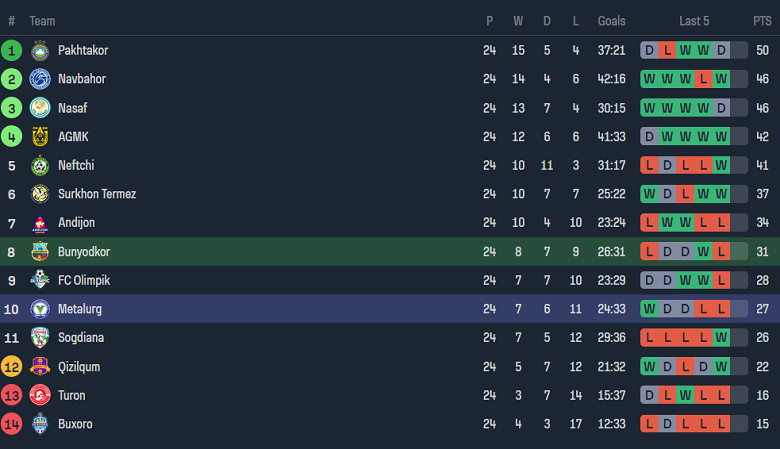Click Pakhtakor's first draw result in Last 5
Viewport: 780px width, 449px height.
[x=649, y=50]
